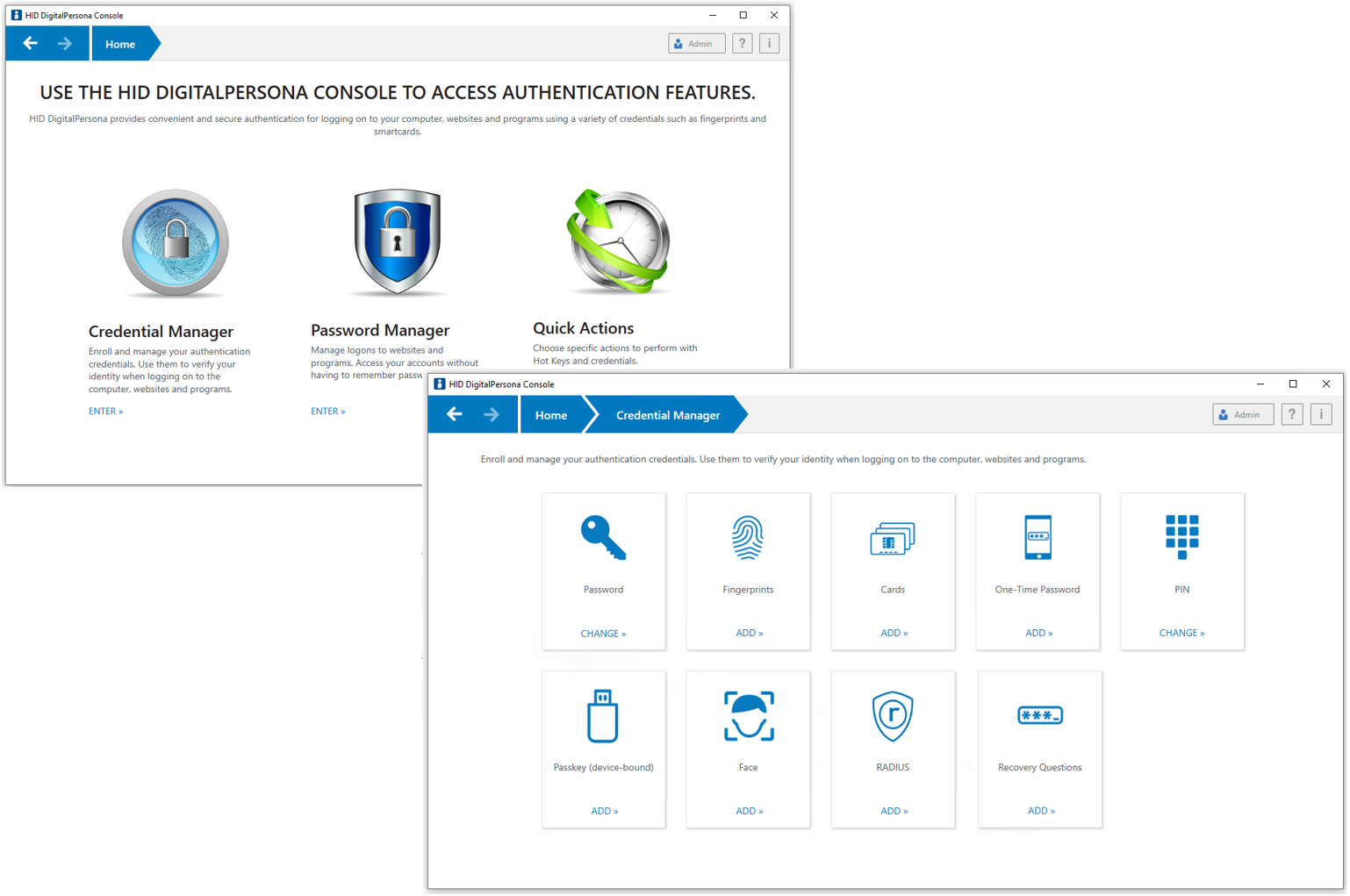The height and width of the screenshot is (896, 1350).
Task: Select the RADIUS shield icon
Action: tap(893, 716)
